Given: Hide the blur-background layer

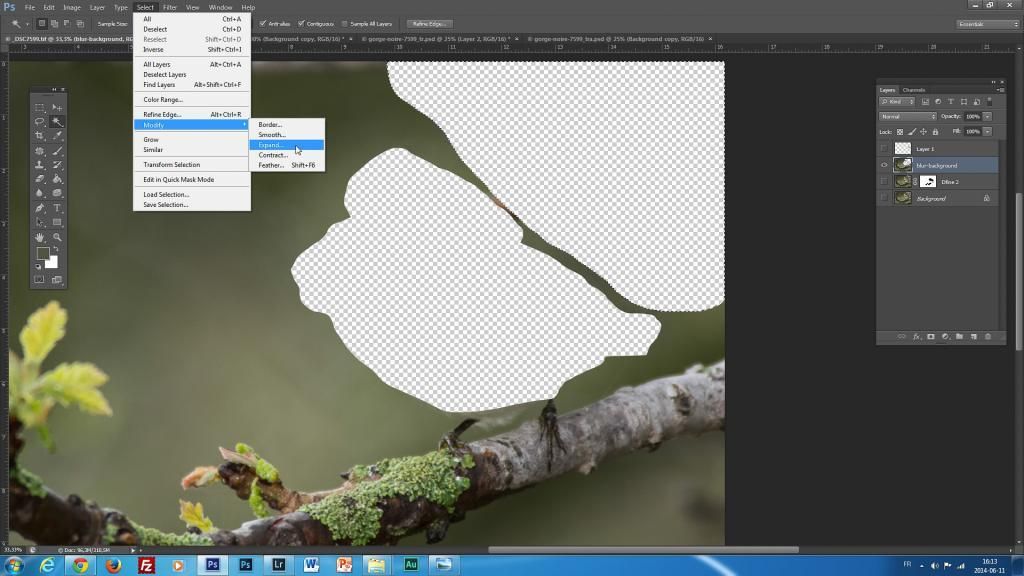Looking at the screenshot, I should 883,165.
